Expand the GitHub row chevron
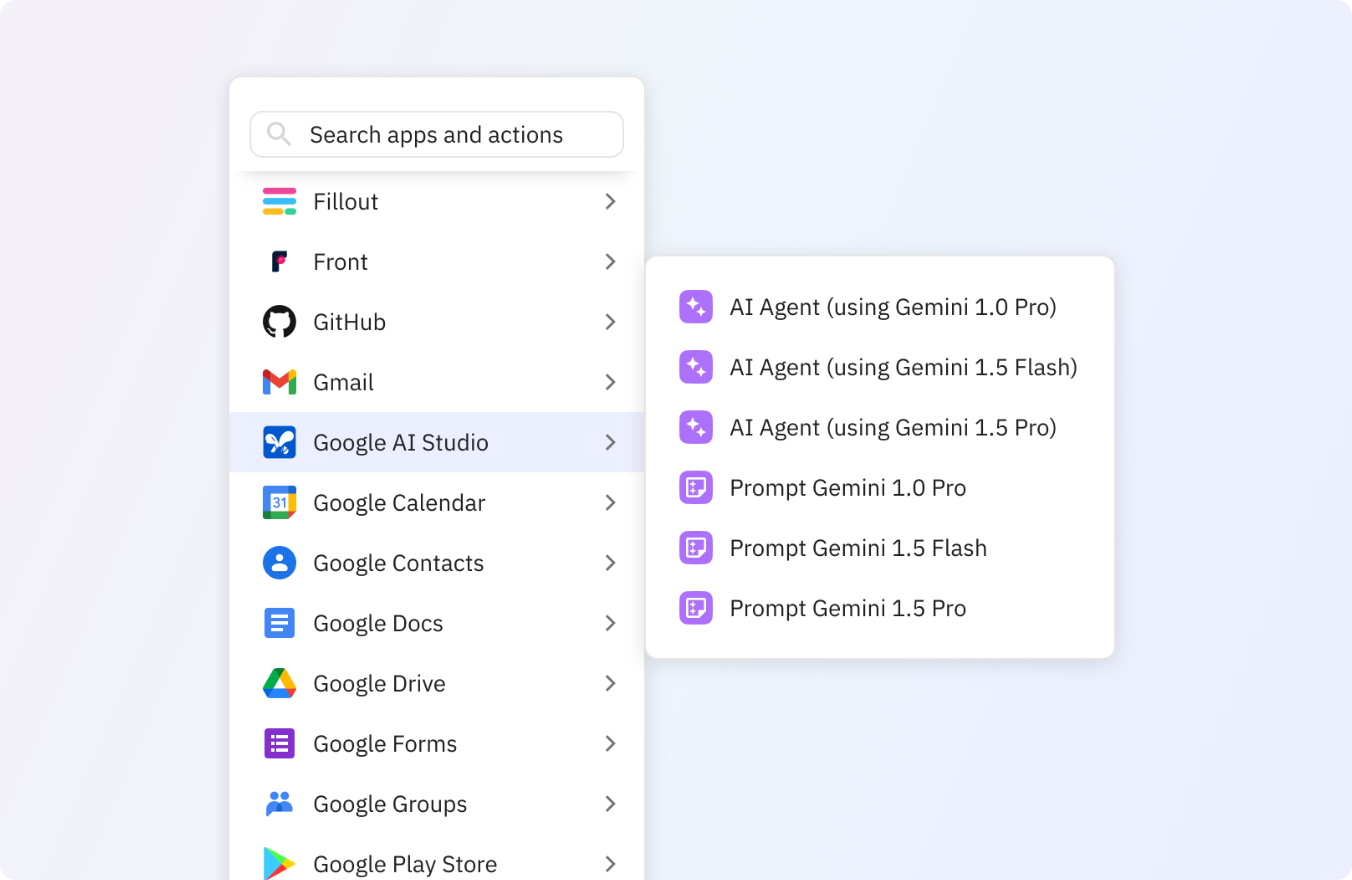Screen dimensions: 1352x880 [610, 322]
